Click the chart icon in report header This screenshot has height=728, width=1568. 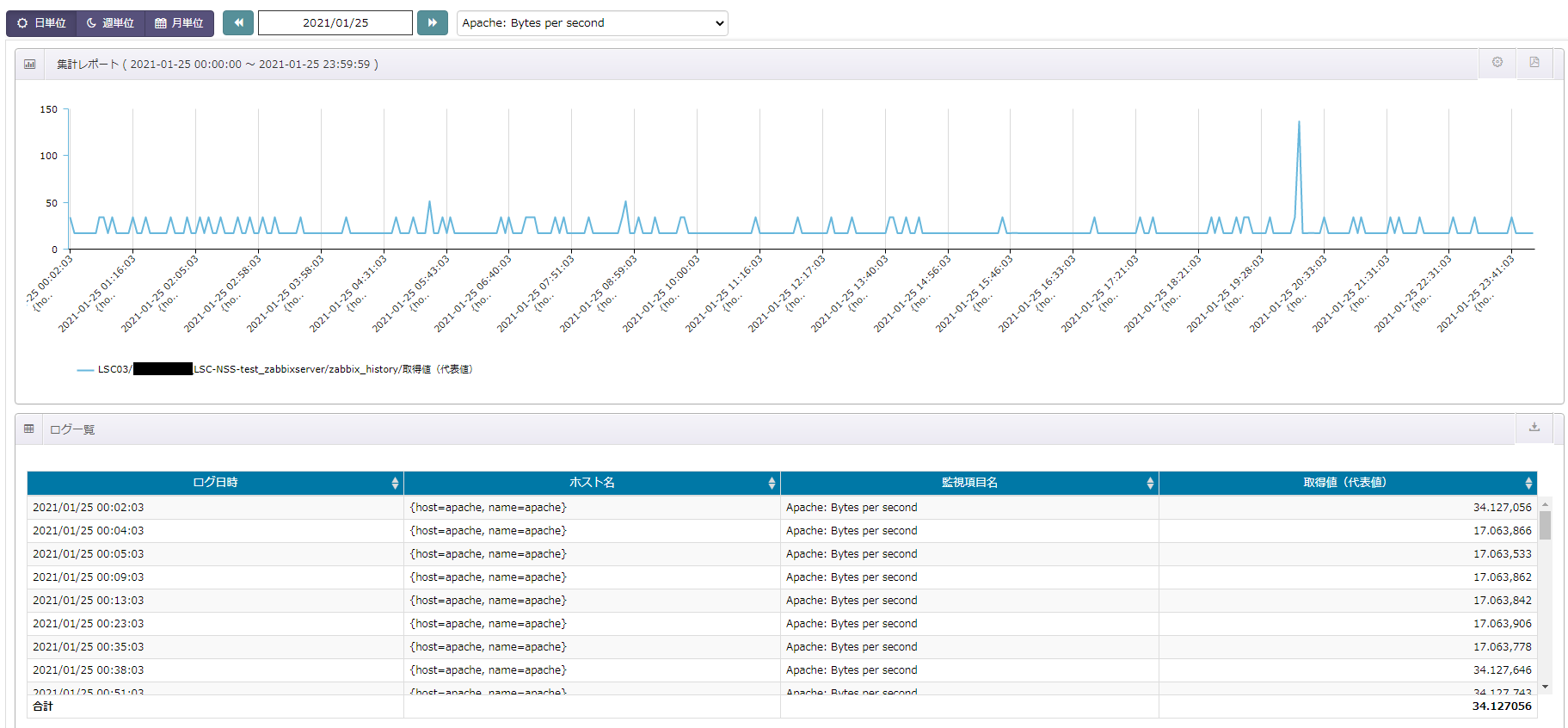coord(30,65)
